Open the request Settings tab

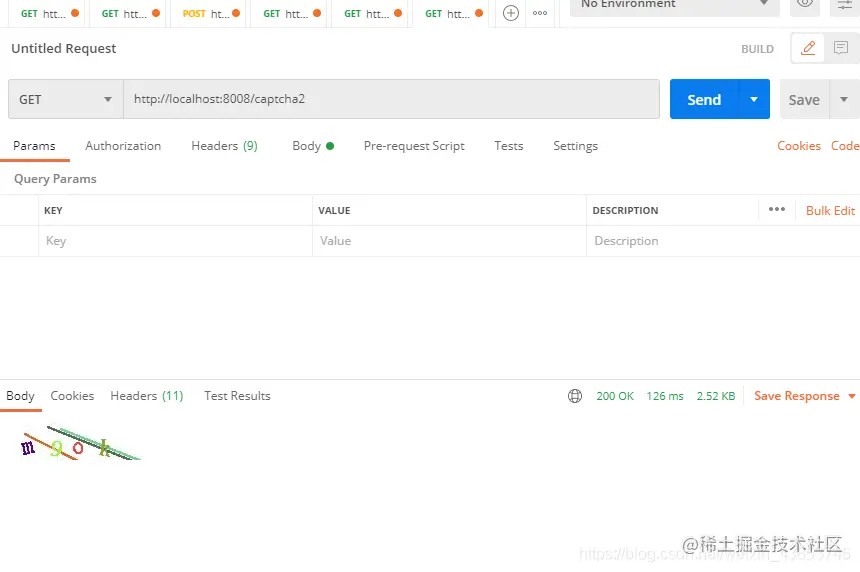(575, 146)
